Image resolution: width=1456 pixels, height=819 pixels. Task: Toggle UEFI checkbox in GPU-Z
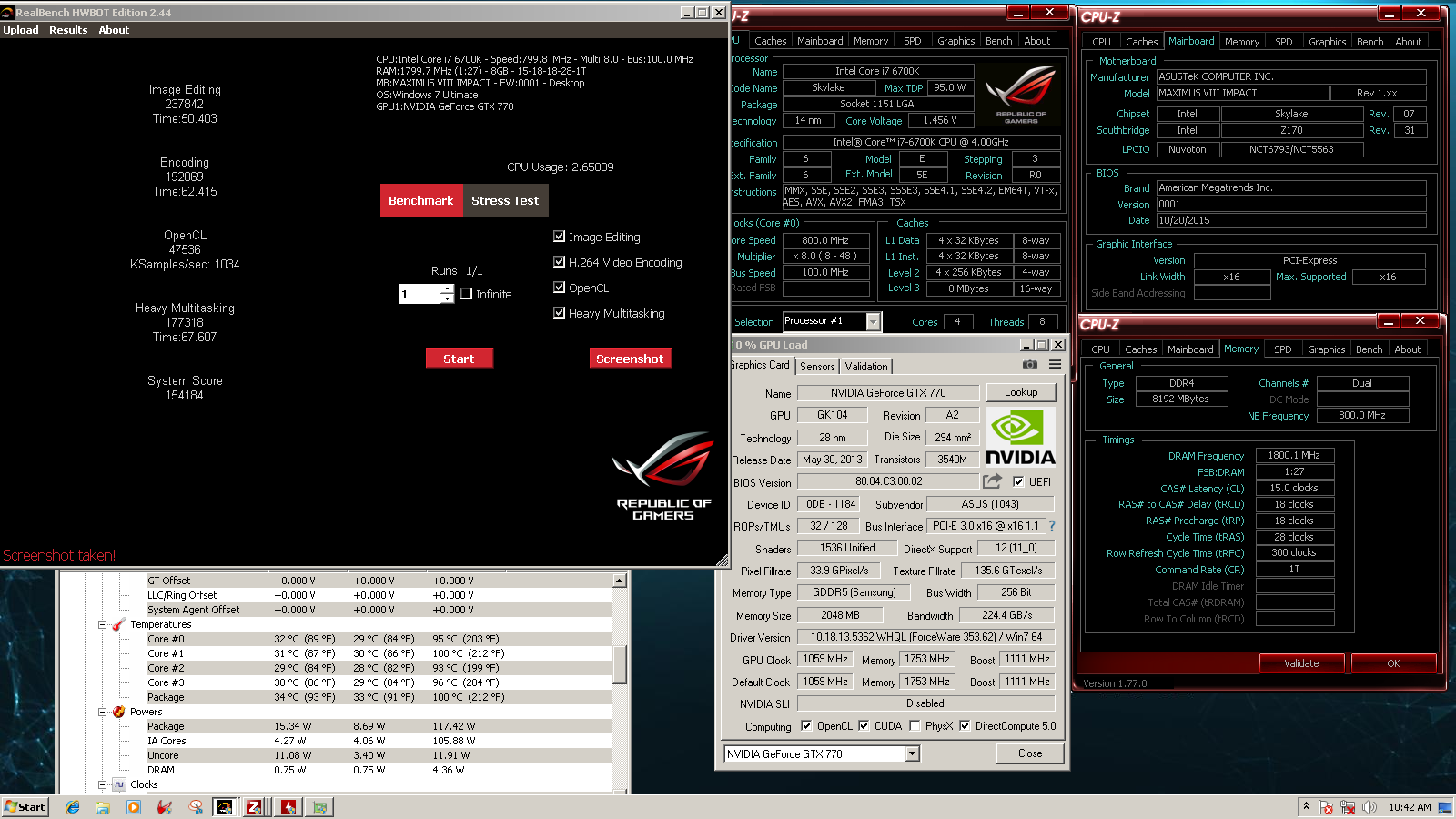(x=1018, y=482)
